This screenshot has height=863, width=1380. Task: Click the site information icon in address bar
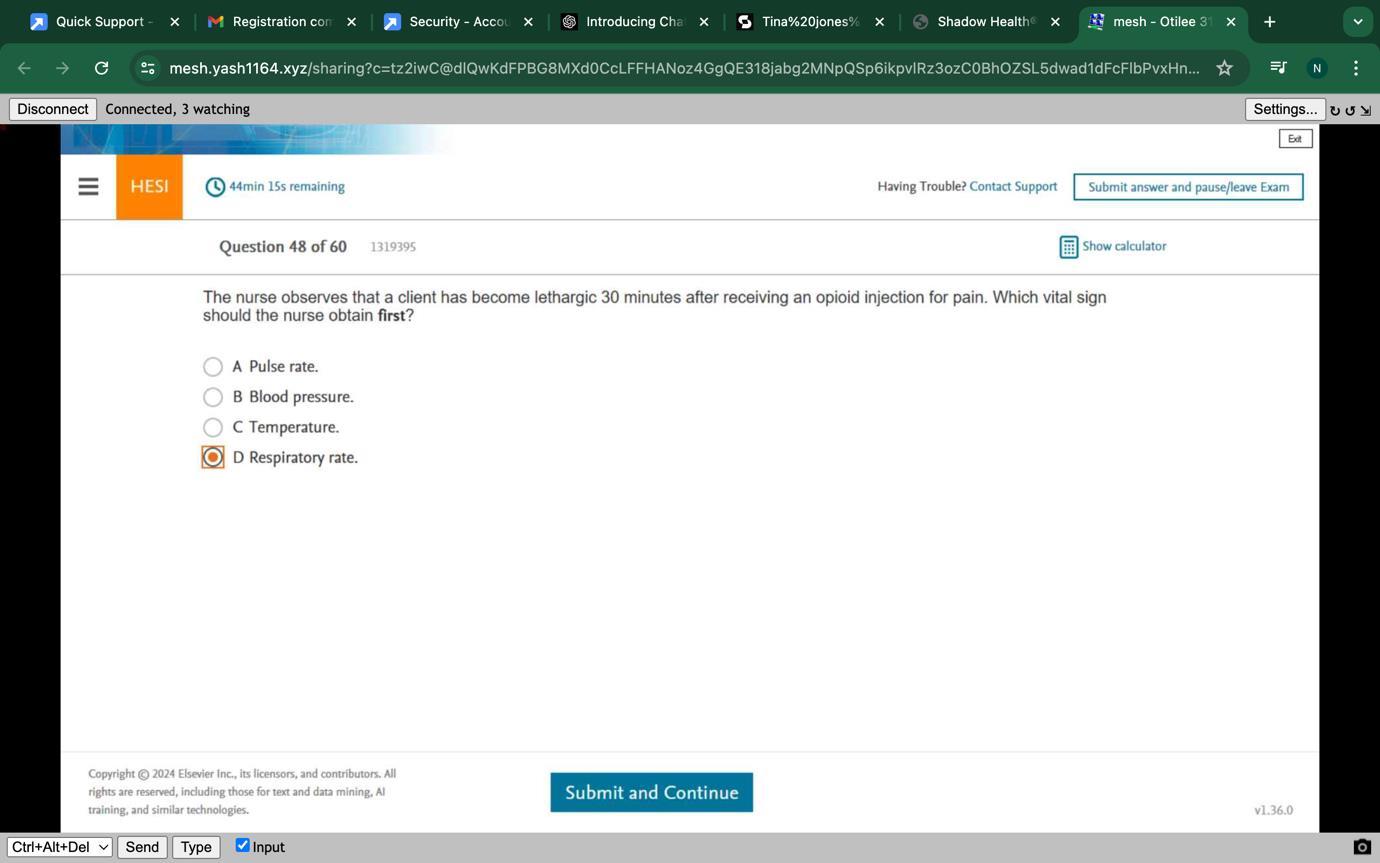click(x=147, y=68)
